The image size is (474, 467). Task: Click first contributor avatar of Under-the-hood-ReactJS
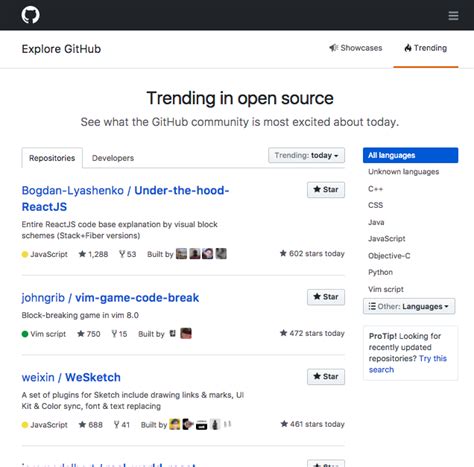181,254
